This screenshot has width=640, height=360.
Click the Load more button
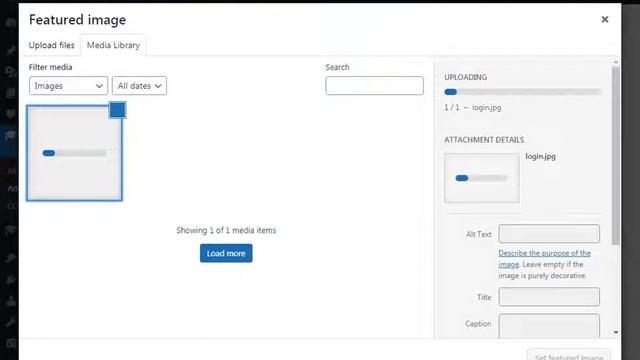pos(226,253)
